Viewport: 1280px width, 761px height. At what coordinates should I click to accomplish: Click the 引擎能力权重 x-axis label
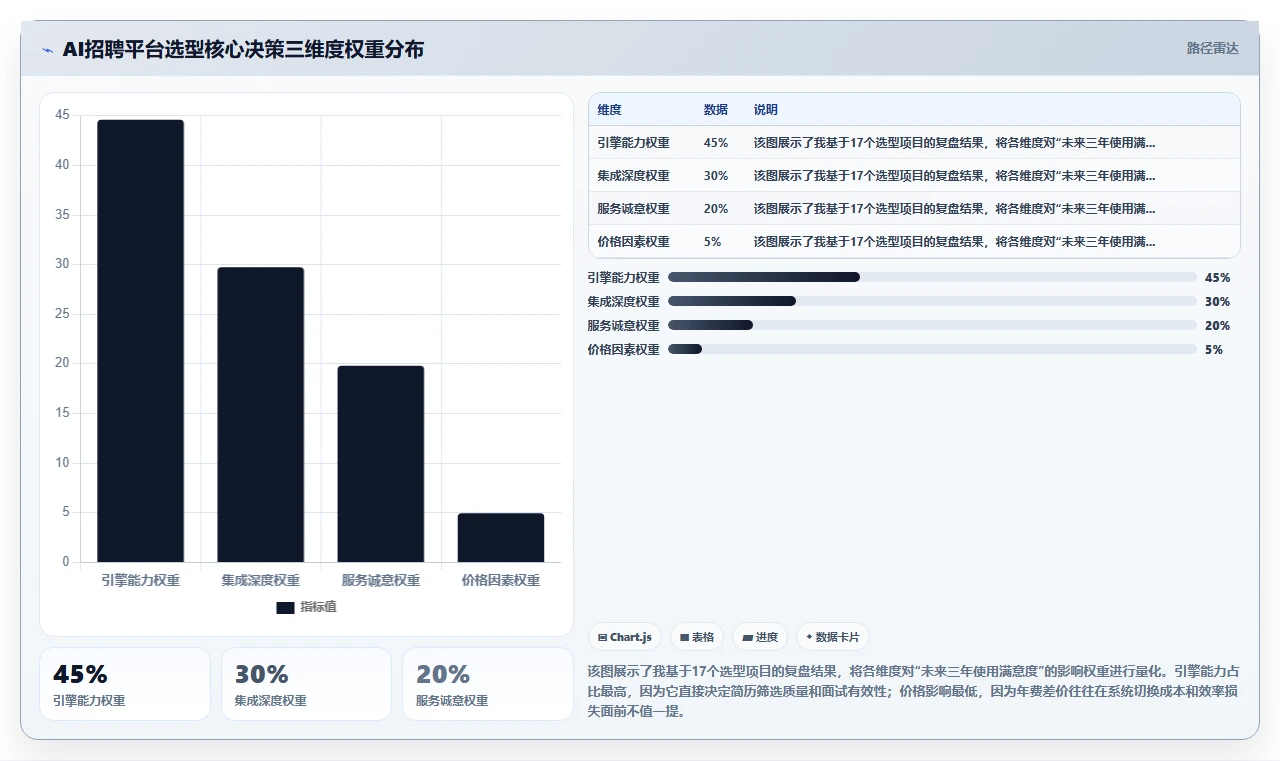tap(140, 580)
